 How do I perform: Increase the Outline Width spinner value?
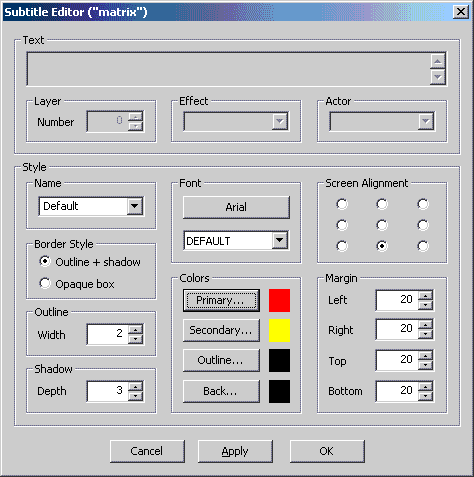coord(135,329)
